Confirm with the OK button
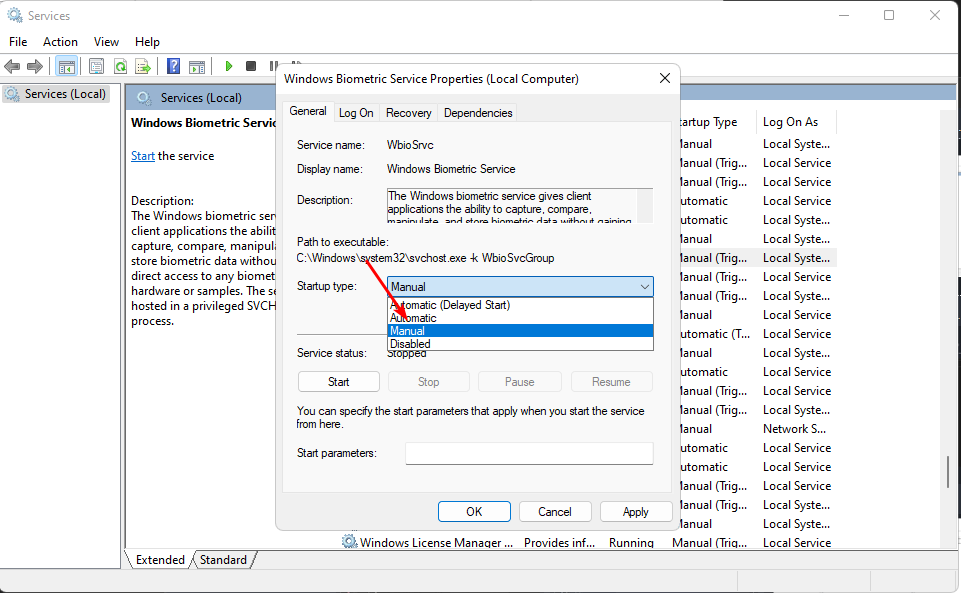Image resolution: width=961 pixels, height=593 pixels. (x=474, y=512)
